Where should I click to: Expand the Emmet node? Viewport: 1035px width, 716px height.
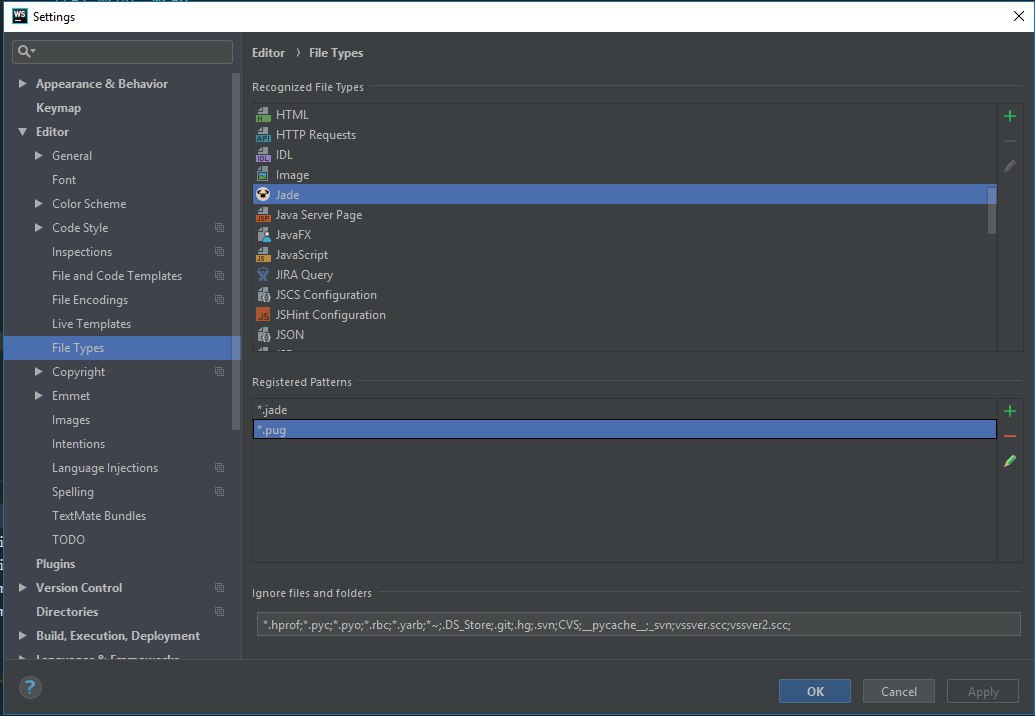tap(39, 396)
